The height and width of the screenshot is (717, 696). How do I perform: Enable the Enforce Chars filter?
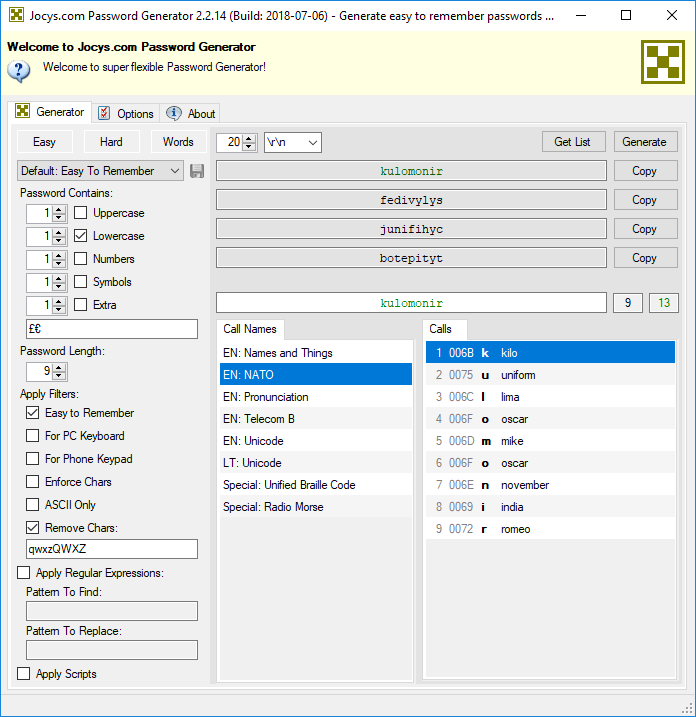32,481
